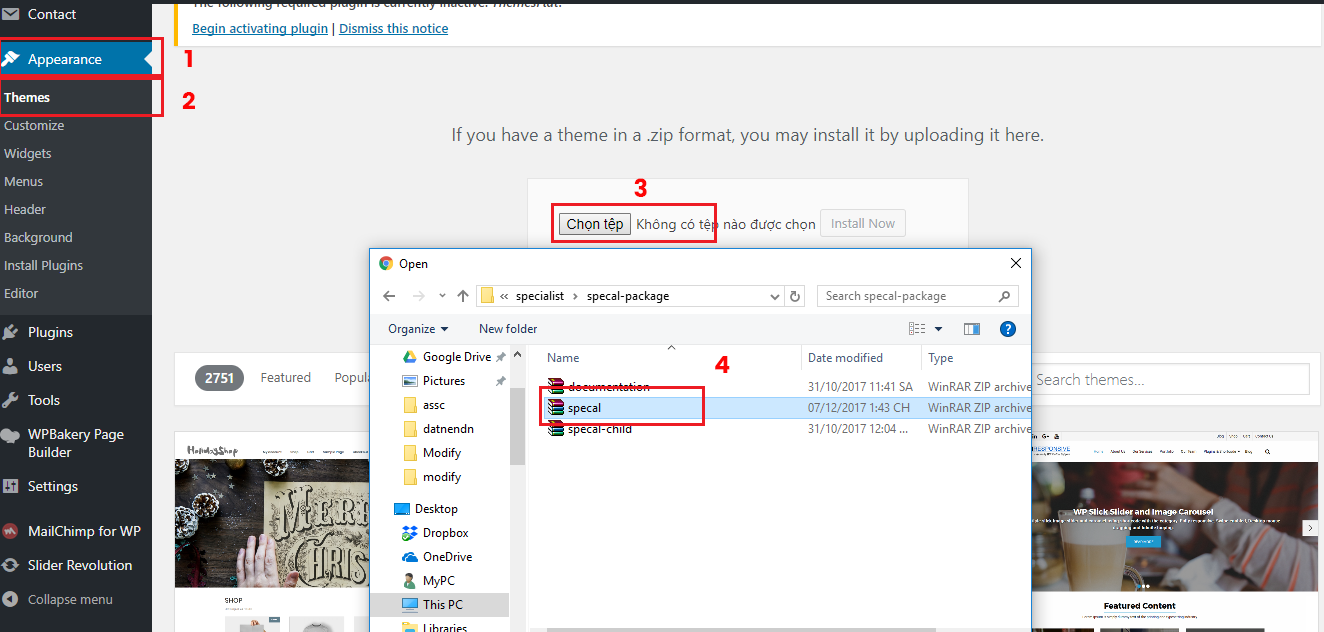Open Menus submenu item

(24, 181)
